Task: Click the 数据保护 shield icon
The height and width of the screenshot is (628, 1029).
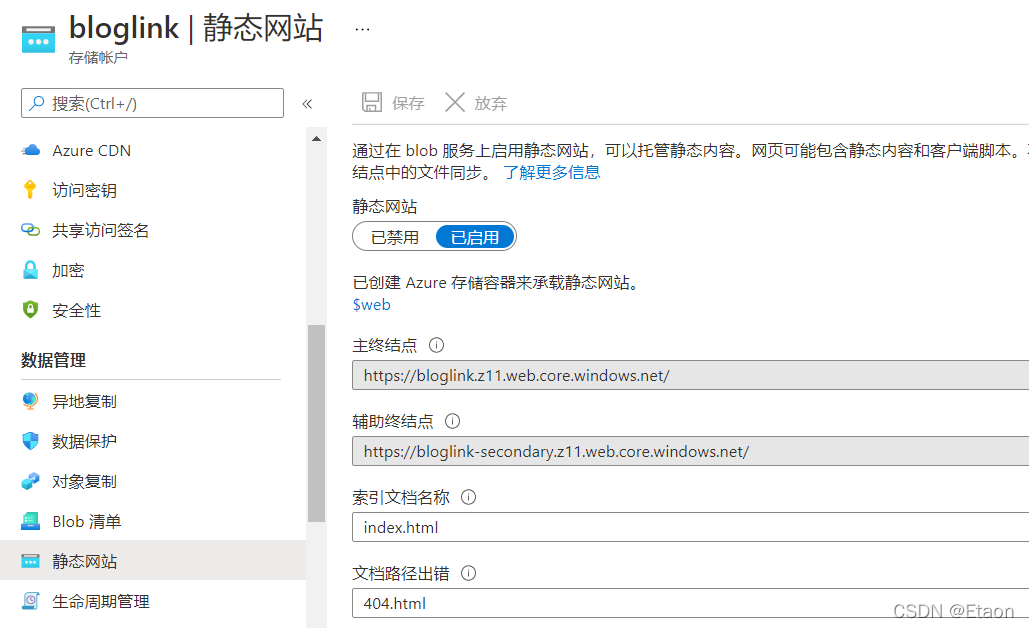Action: 30,441
